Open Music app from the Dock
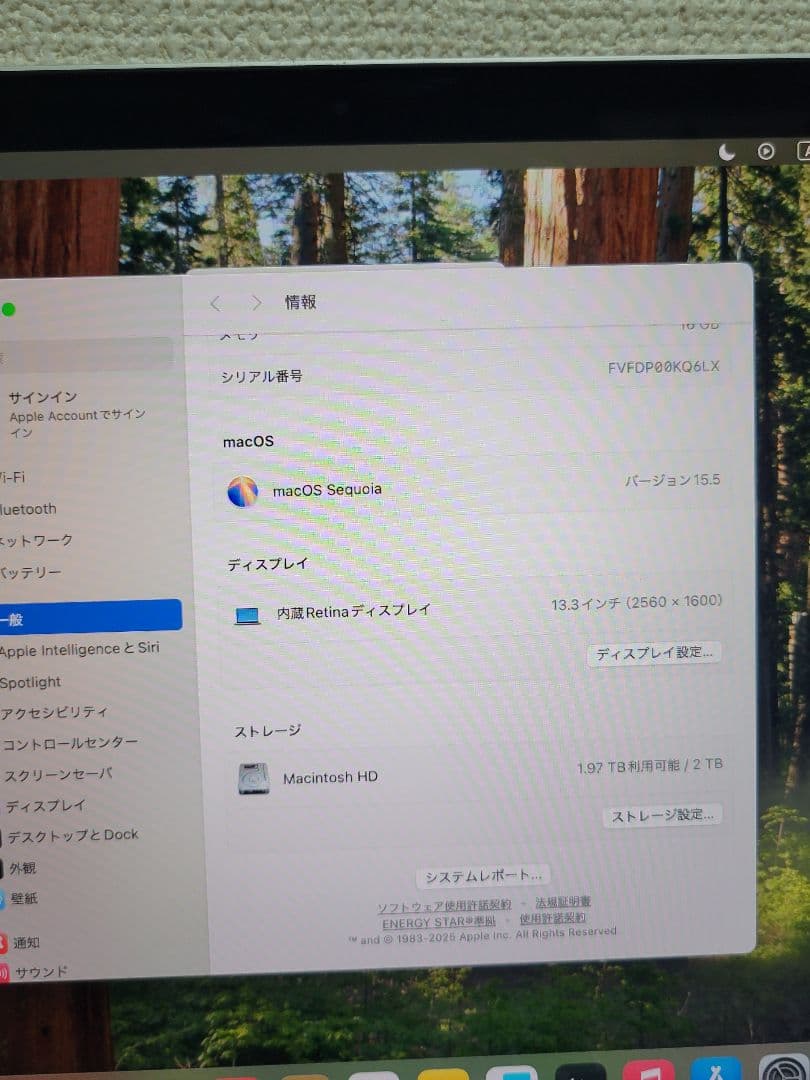Viewport: 810px width, 1080px height. (x=648, y=1070)
